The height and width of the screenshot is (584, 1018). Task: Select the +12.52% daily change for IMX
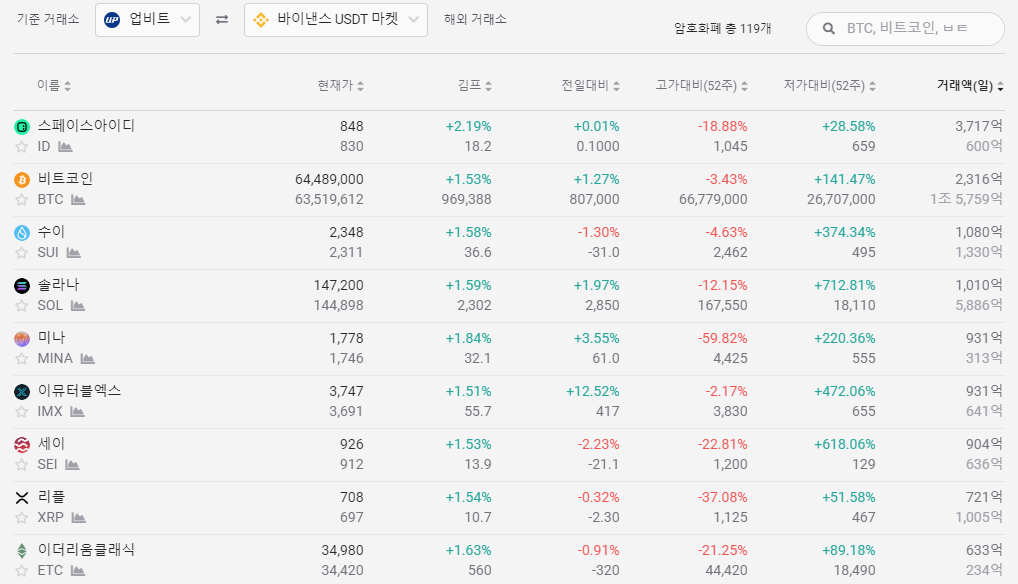(592, 391)
